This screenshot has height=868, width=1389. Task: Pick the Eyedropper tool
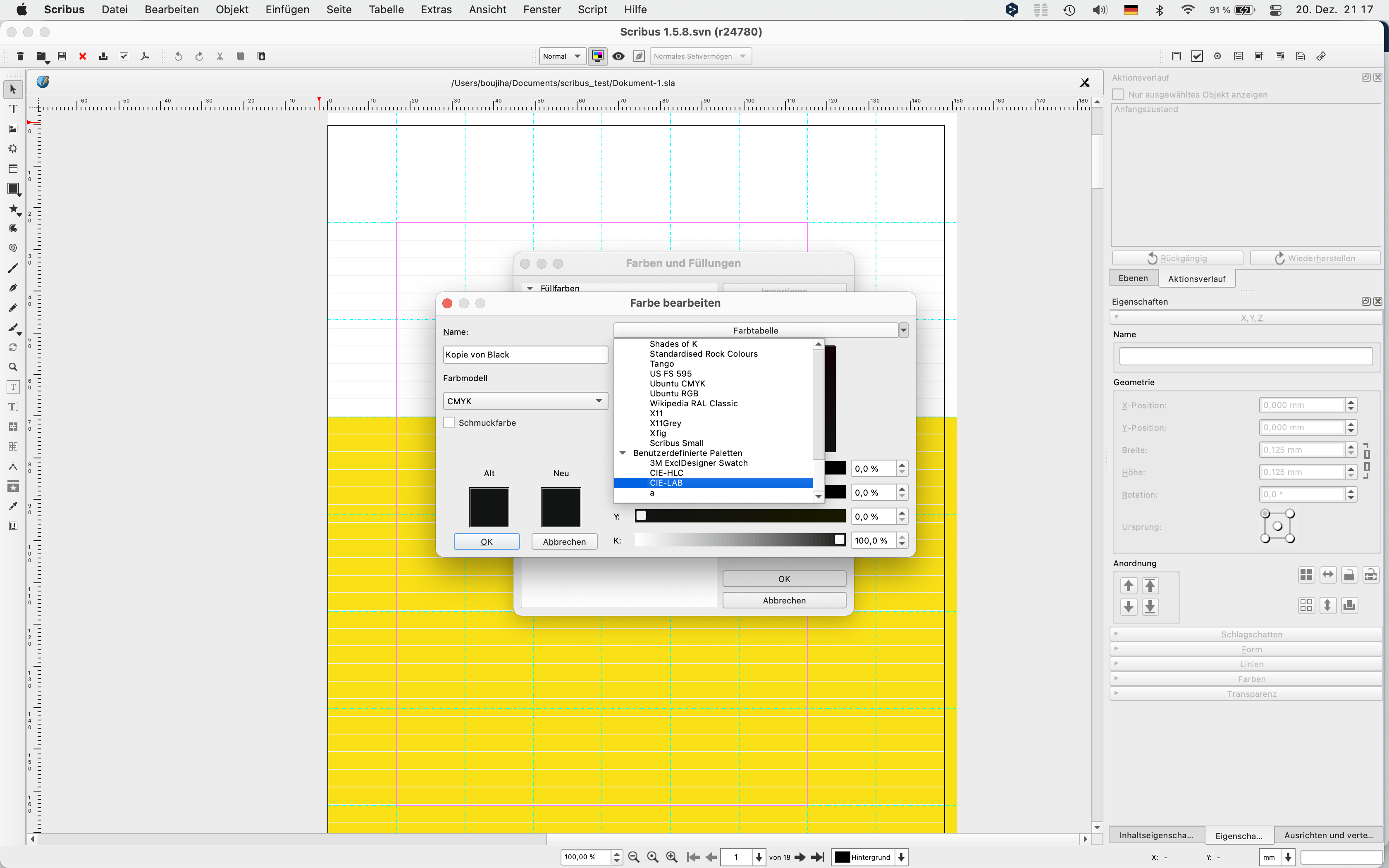click(13, 506)
